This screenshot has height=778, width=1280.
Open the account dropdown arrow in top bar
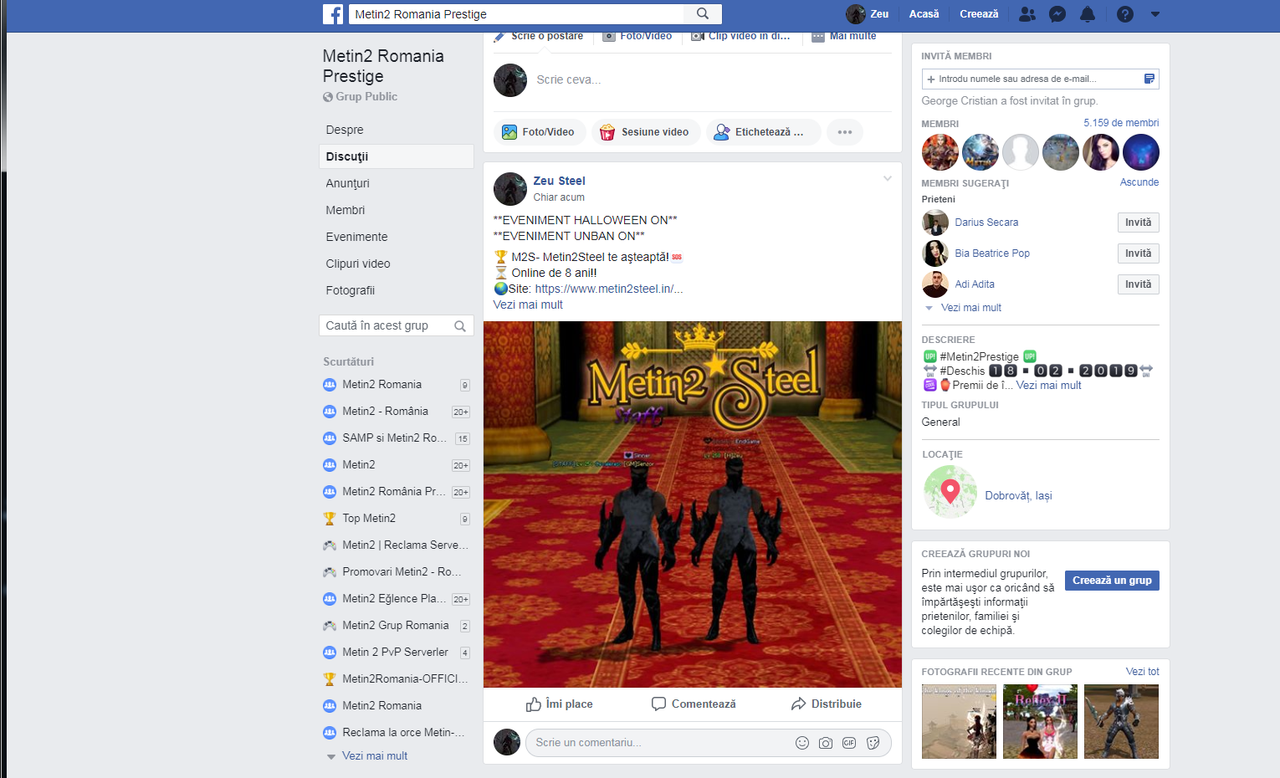[1154, 14]
